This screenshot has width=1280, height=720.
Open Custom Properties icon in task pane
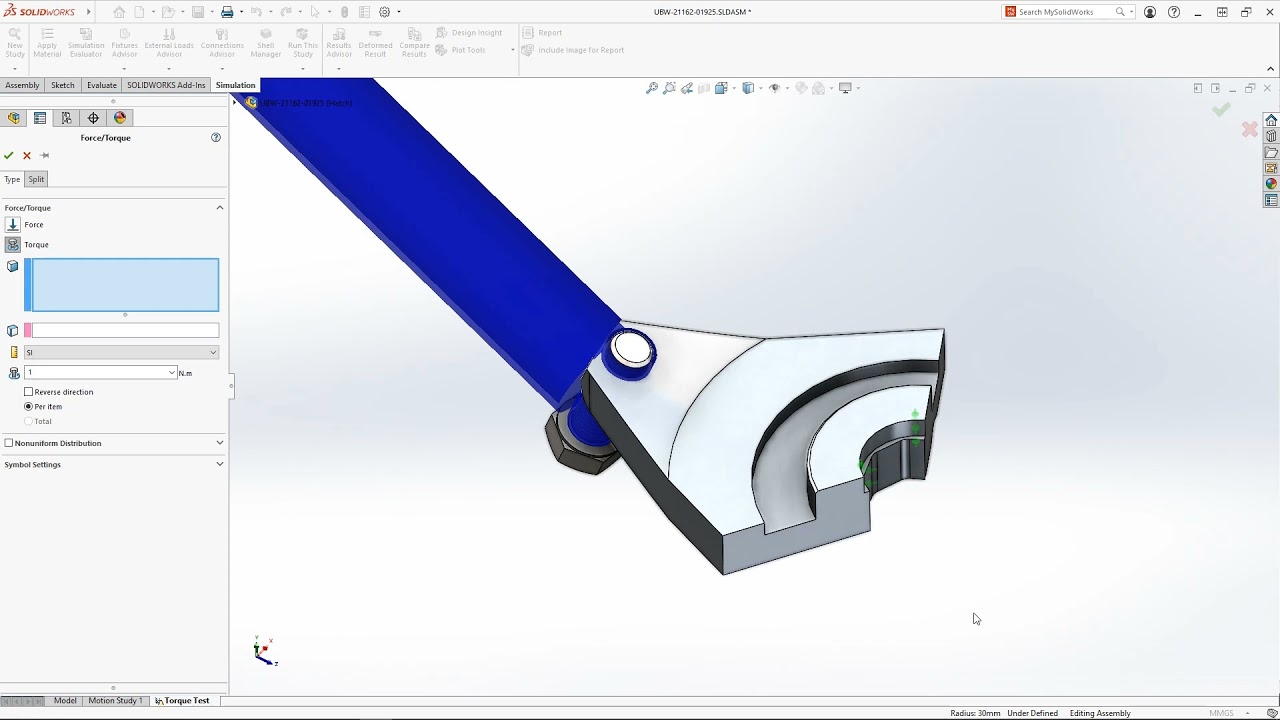point(1271,200)
